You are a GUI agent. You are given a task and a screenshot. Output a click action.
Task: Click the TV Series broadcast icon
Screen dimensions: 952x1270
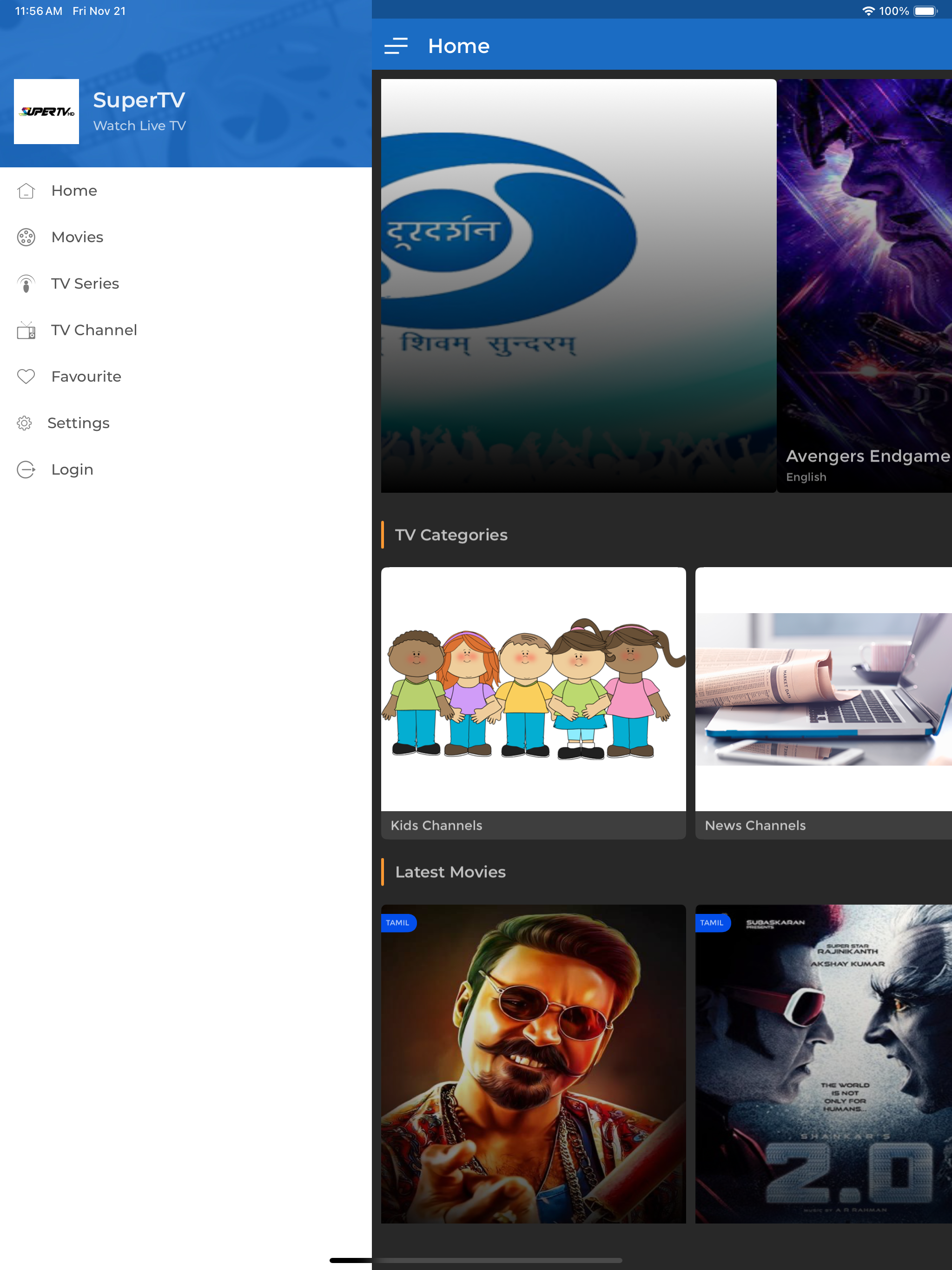click(x=26, y=284)
